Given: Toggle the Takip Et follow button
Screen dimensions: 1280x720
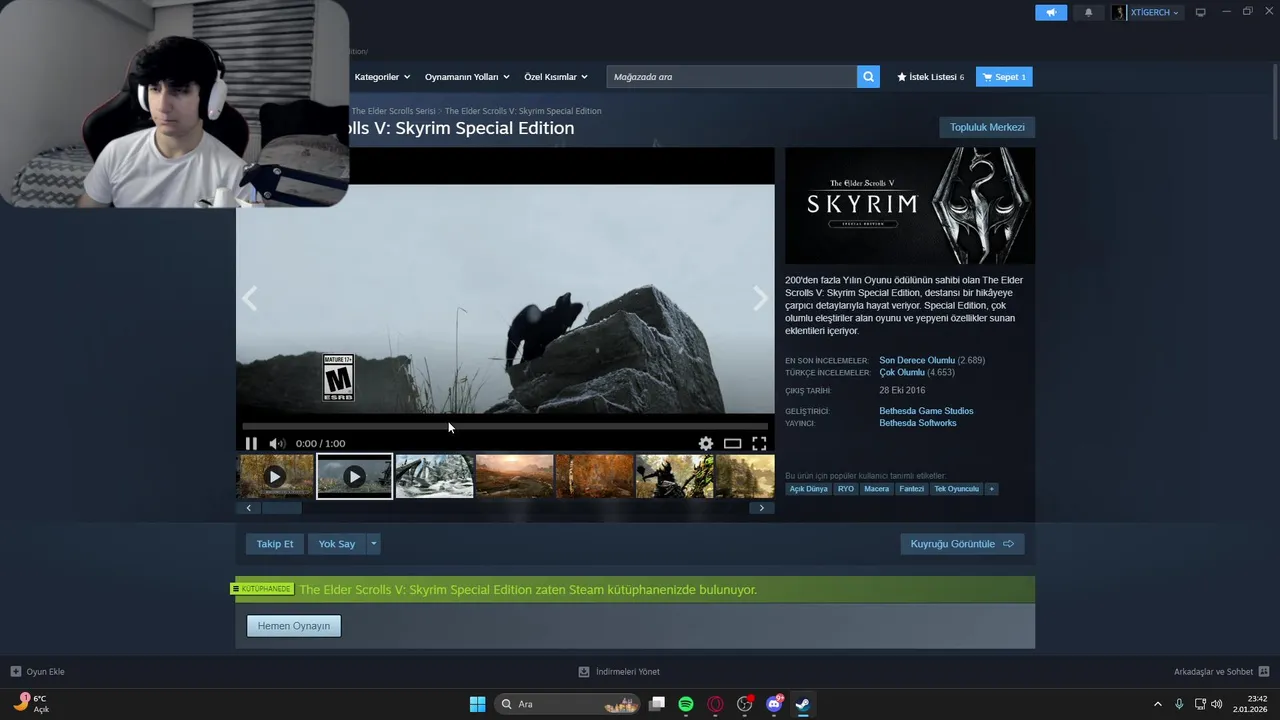Looking at the screenshot, I should 275,544.
